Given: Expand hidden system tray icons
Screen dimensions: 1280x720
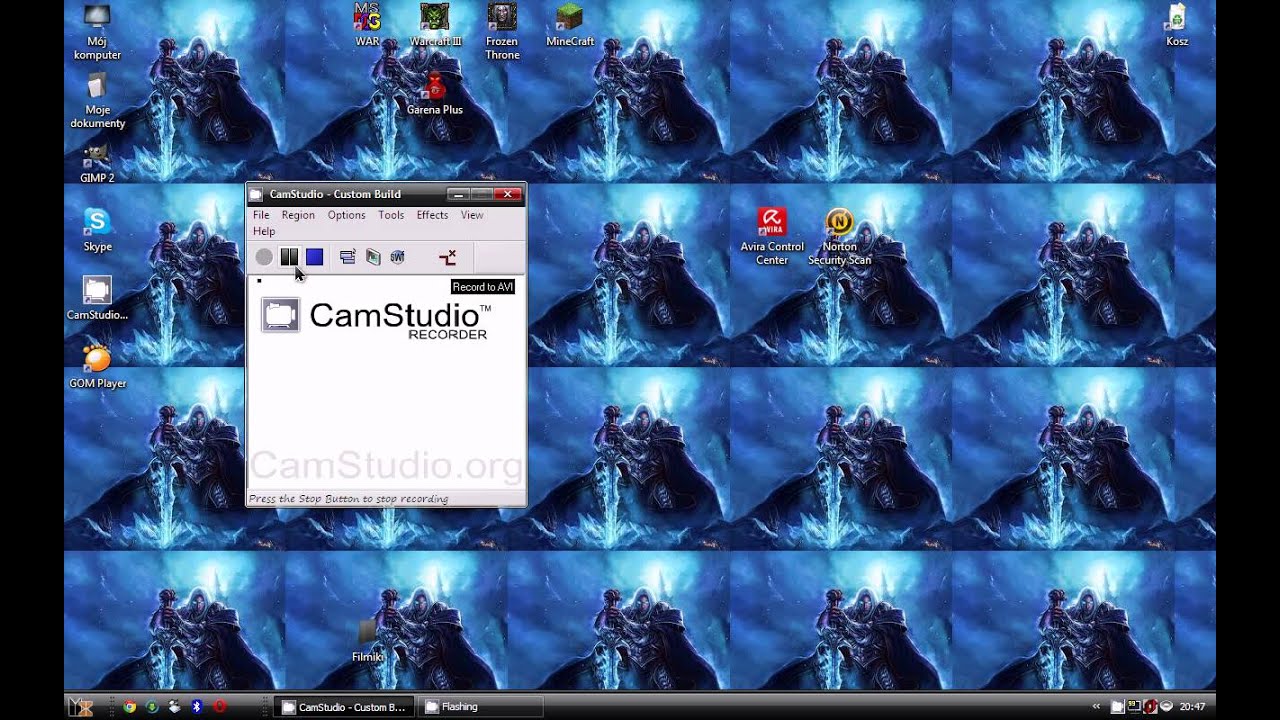Looking at the screenshot, I should tap(1097, 707).
